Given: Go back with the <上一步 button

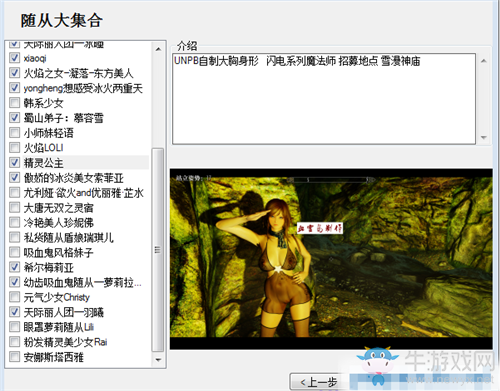Looking at the screenshot, I should (x=318, y=382).
